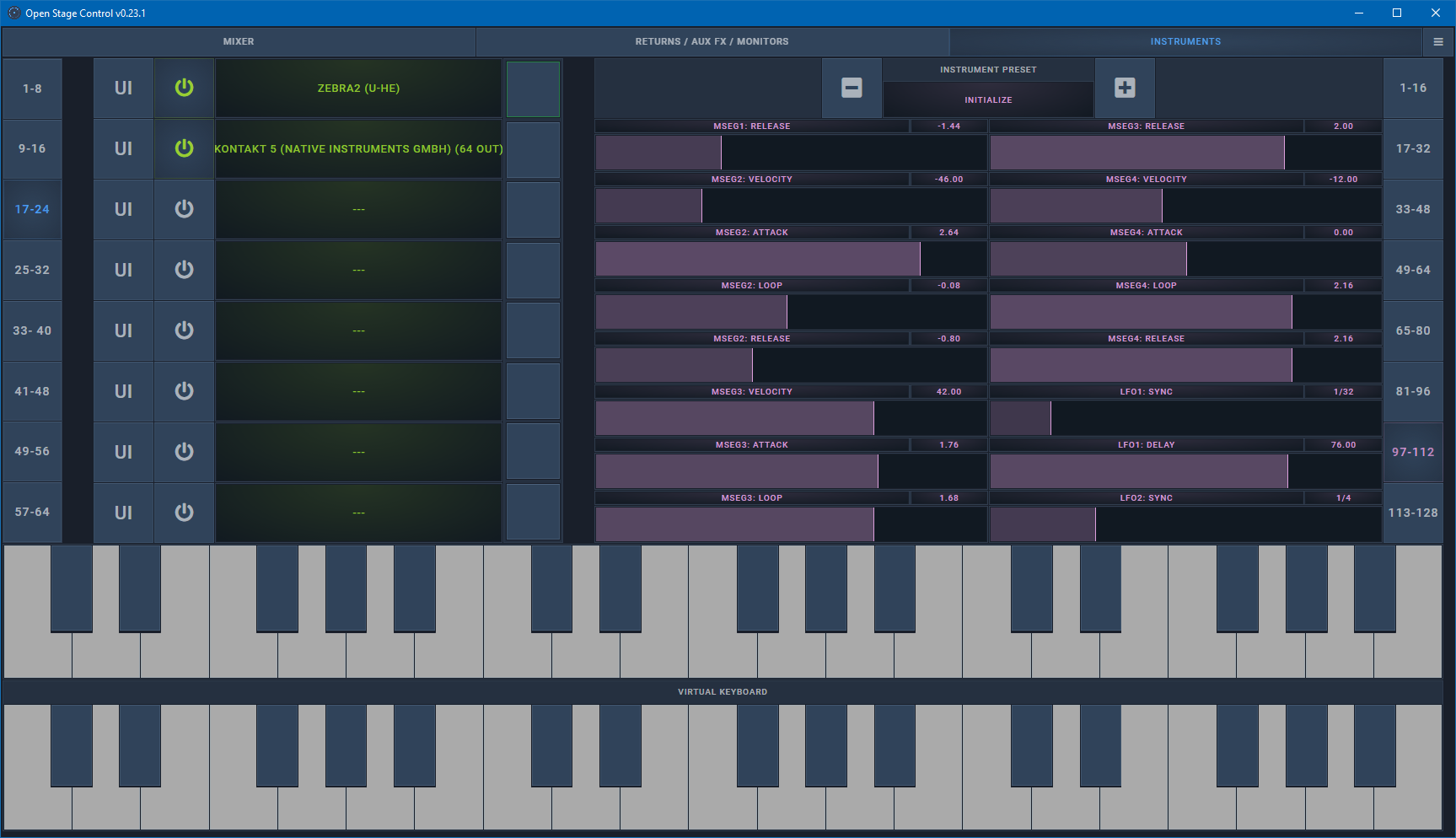Select parameter page 97-112
This screenshot has width=1456, height=838.
coord(1413,452)
